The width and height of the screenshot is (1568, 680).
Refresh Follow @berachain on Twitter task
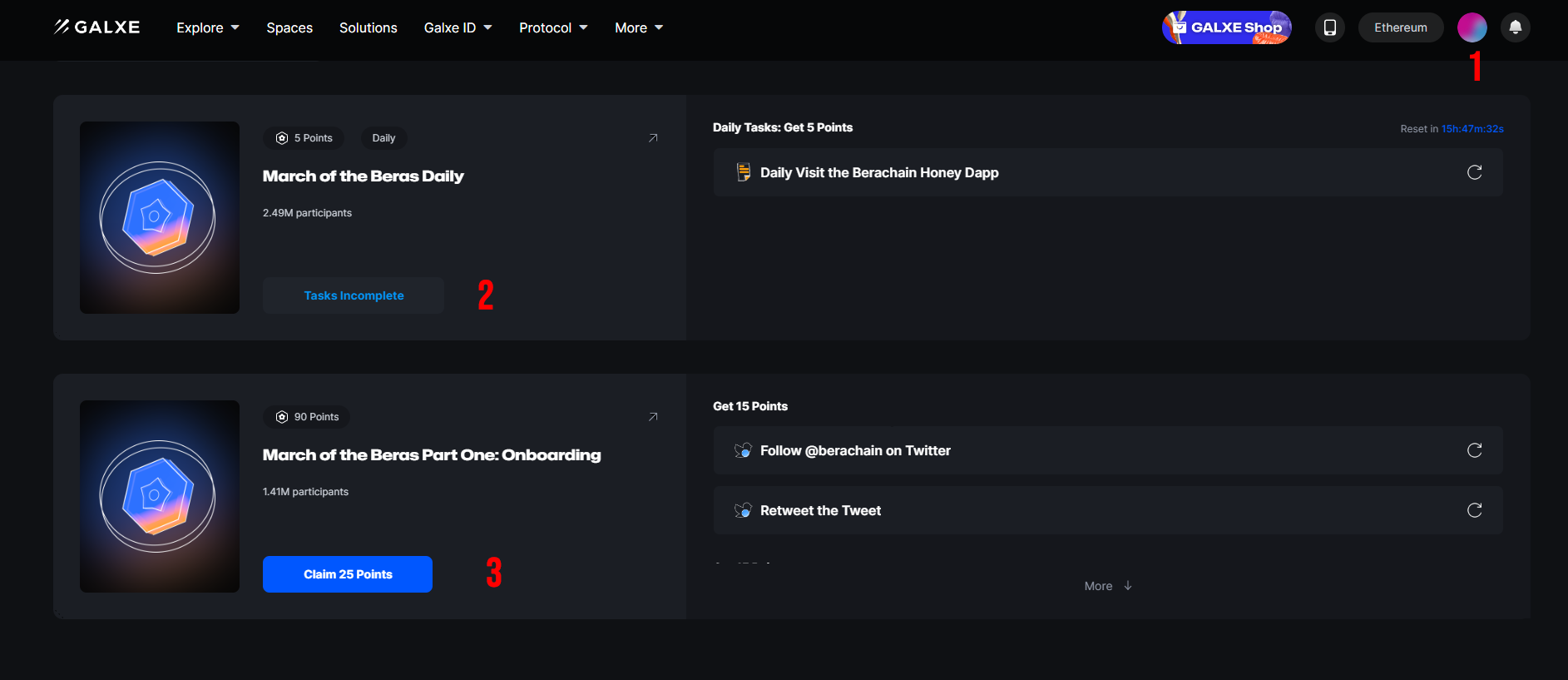tap(1475, 450)
